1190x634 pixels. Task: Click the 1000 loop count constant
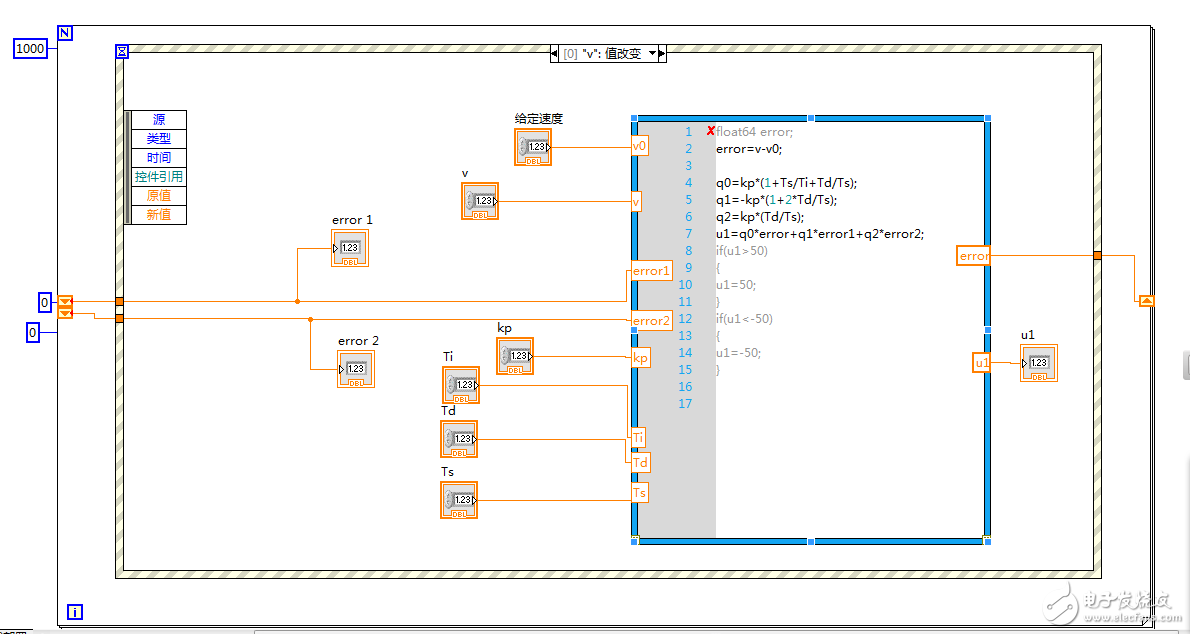point(30,49)
